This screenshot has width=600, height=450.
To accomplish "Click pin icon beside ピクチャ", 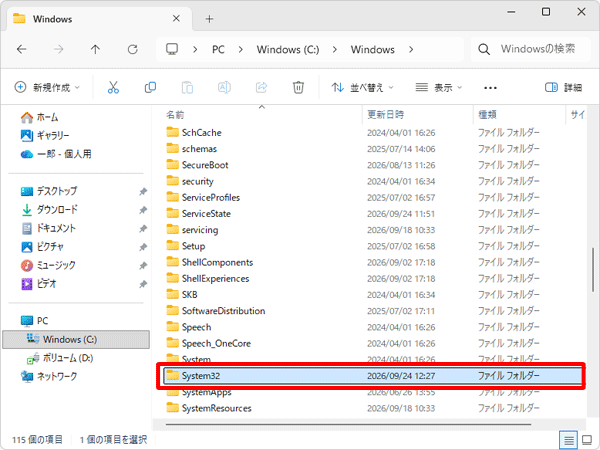I will click(x=143, y=247).
